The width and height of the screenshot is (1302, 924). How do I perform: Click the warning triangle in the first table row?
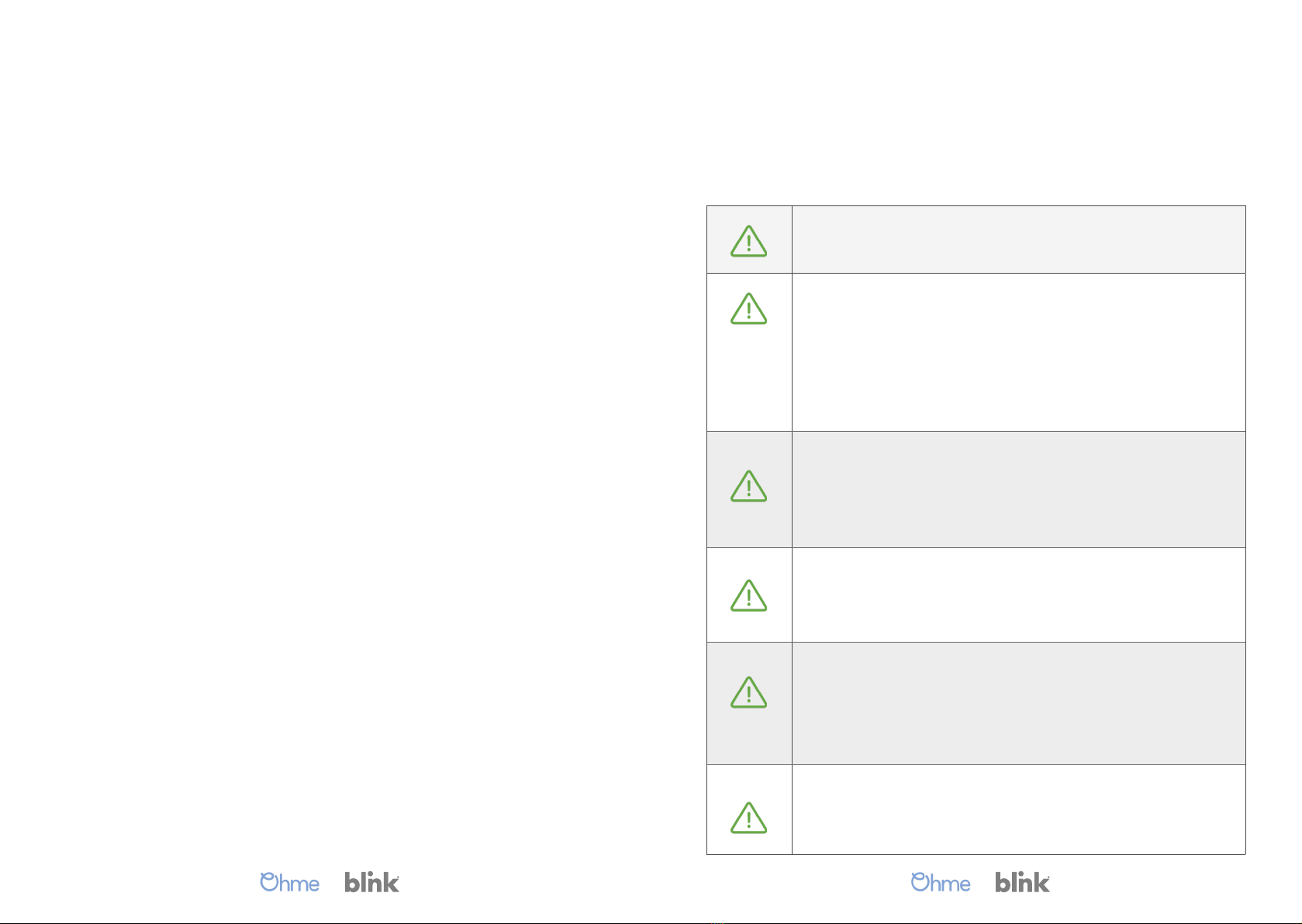tap(748, 241)
